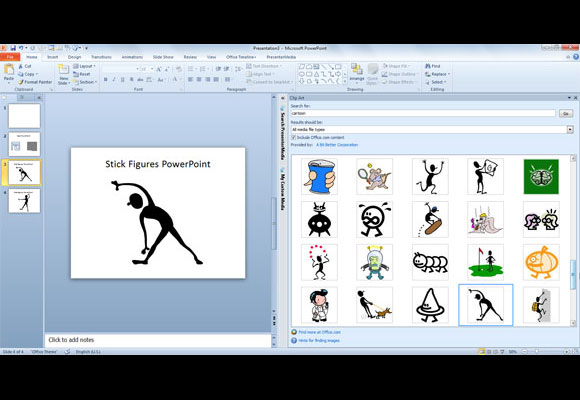Image resolution: width=580 pixels, height=400 pixels.
Task: Toggle Underline formatting
Action: [x=122, y=80]
